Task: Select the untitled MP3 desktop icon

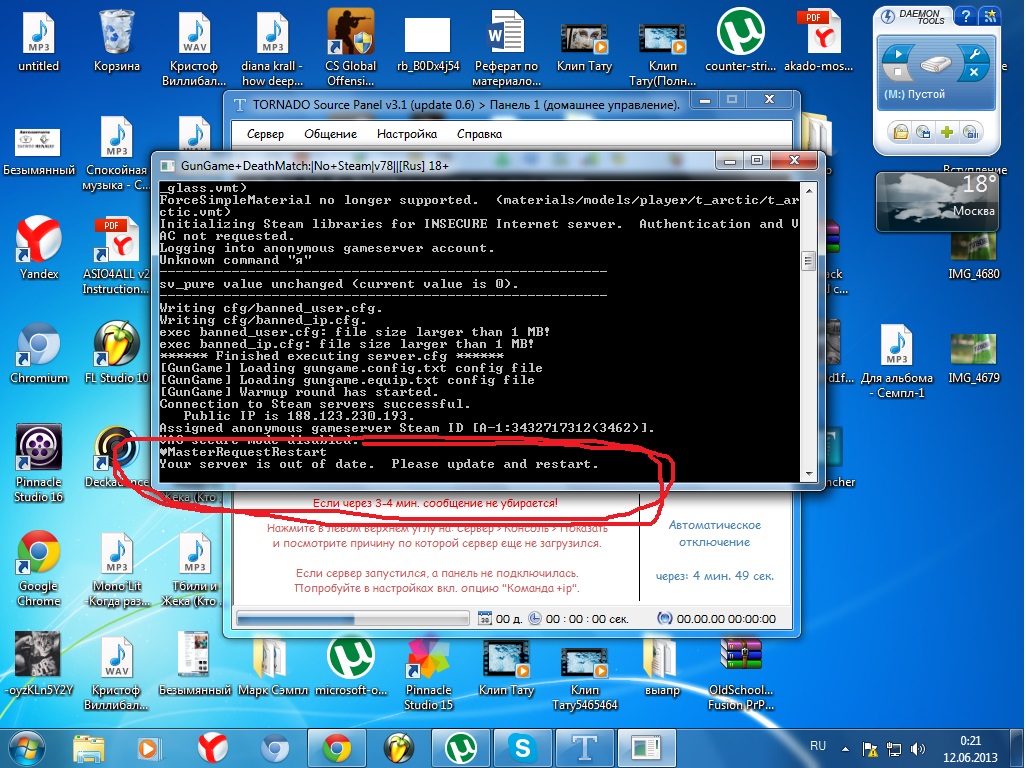Action: pos(39,41)
